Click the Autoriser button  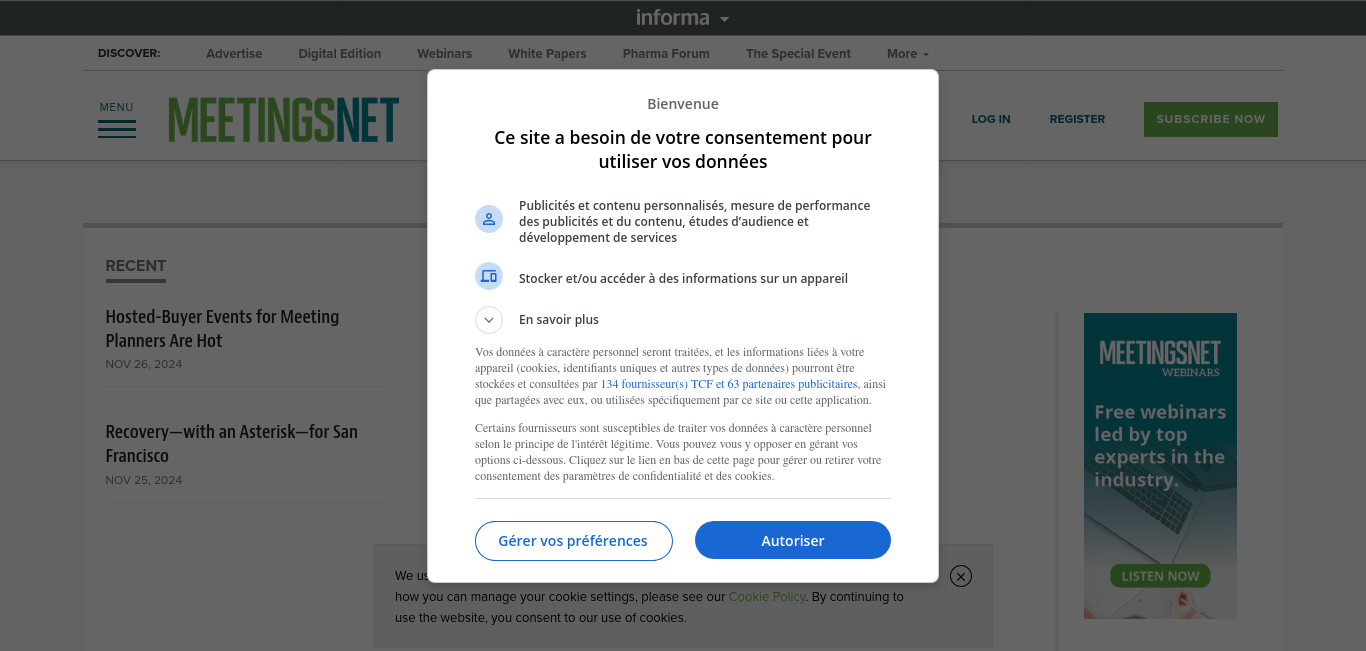coord(793,540)
